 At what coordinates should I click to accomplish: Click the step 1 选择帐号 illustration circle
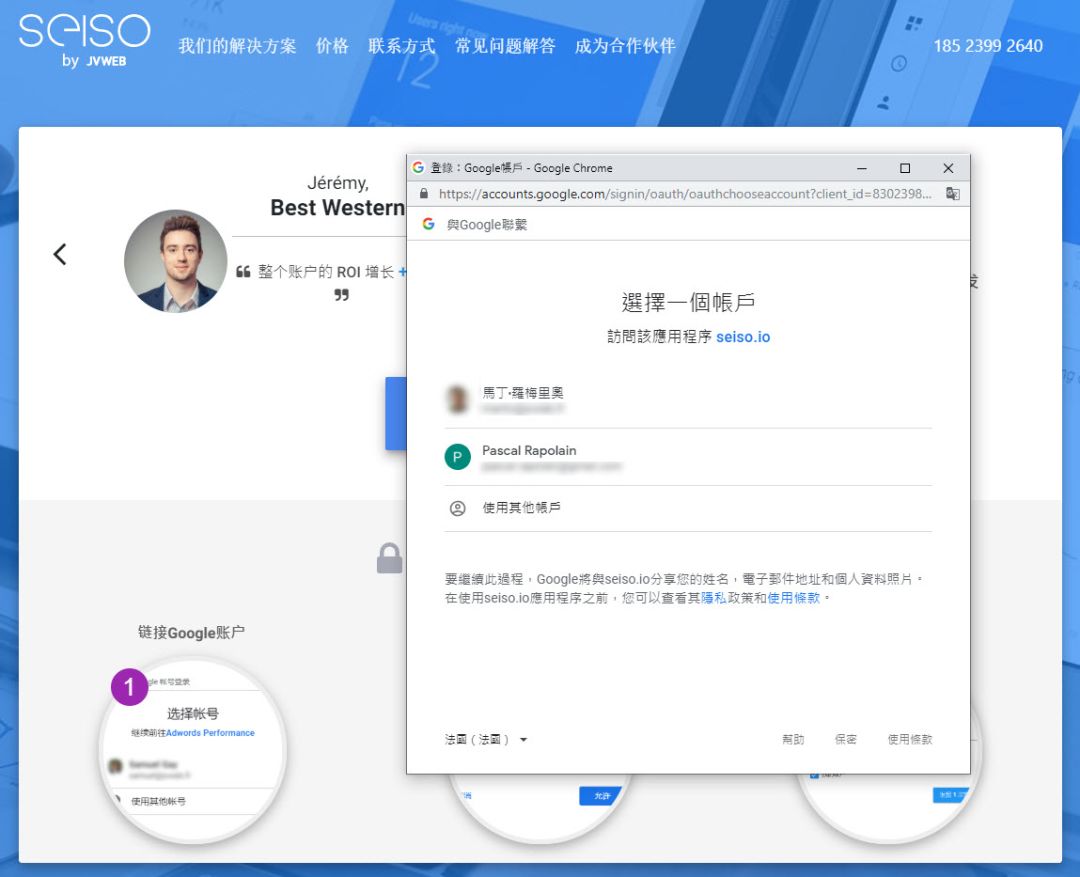coord(192,750)
